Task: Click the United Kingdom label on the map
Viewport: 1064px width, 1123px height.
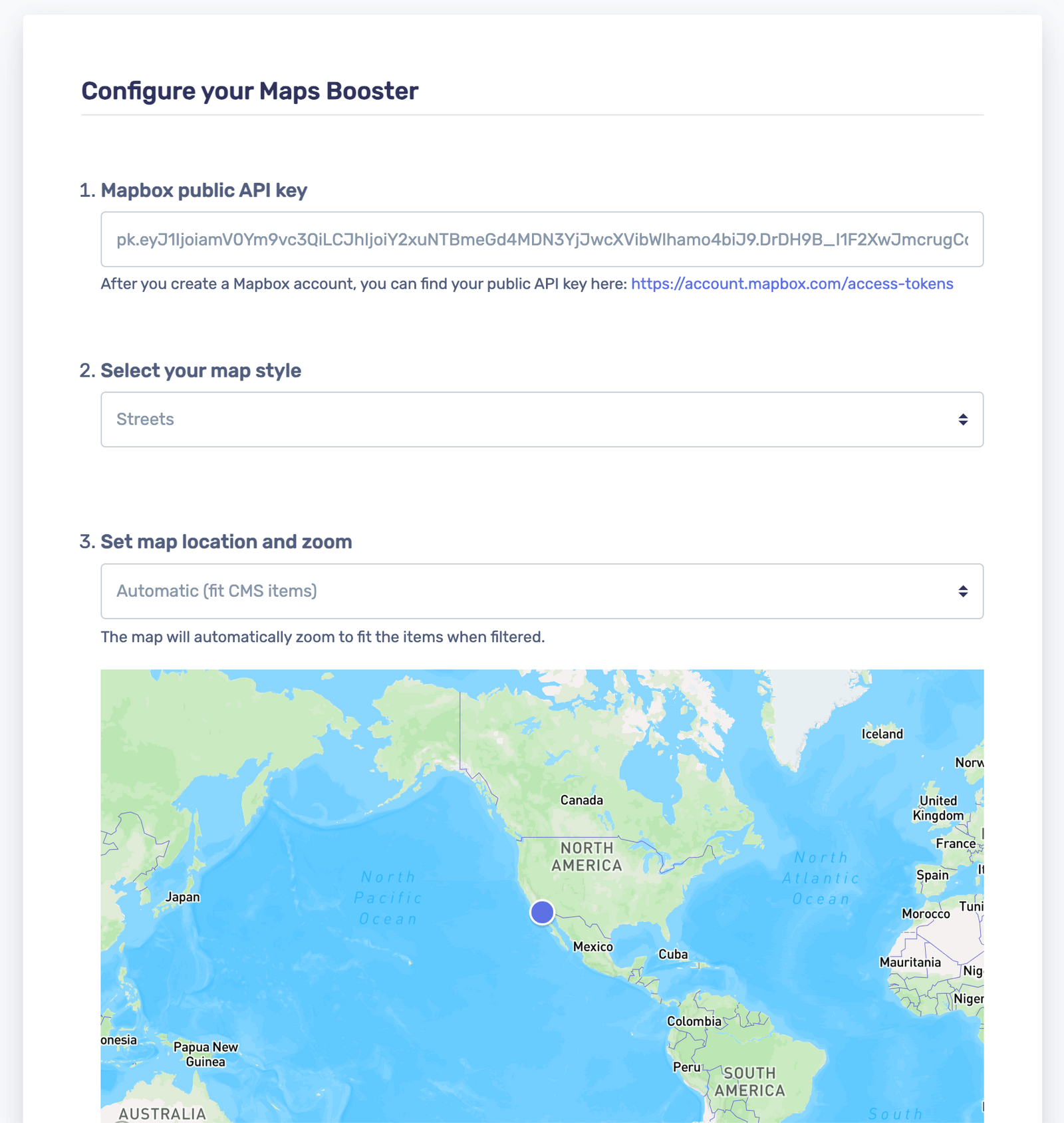Action: [x=938, y=808]
